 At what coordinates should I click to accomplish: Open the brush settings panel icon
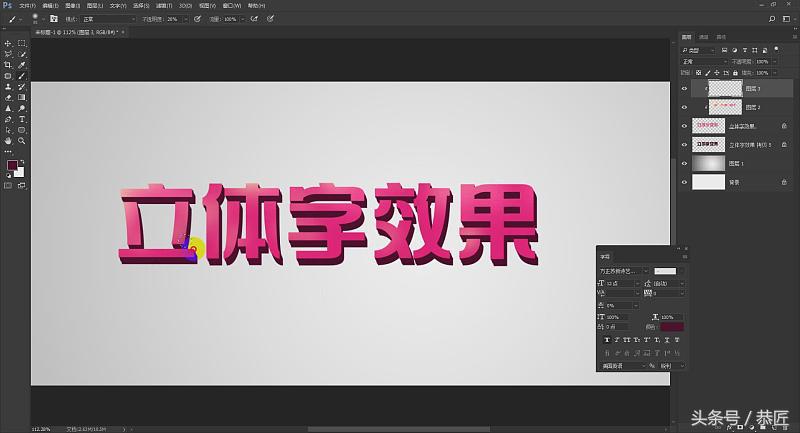click(54, 19)
